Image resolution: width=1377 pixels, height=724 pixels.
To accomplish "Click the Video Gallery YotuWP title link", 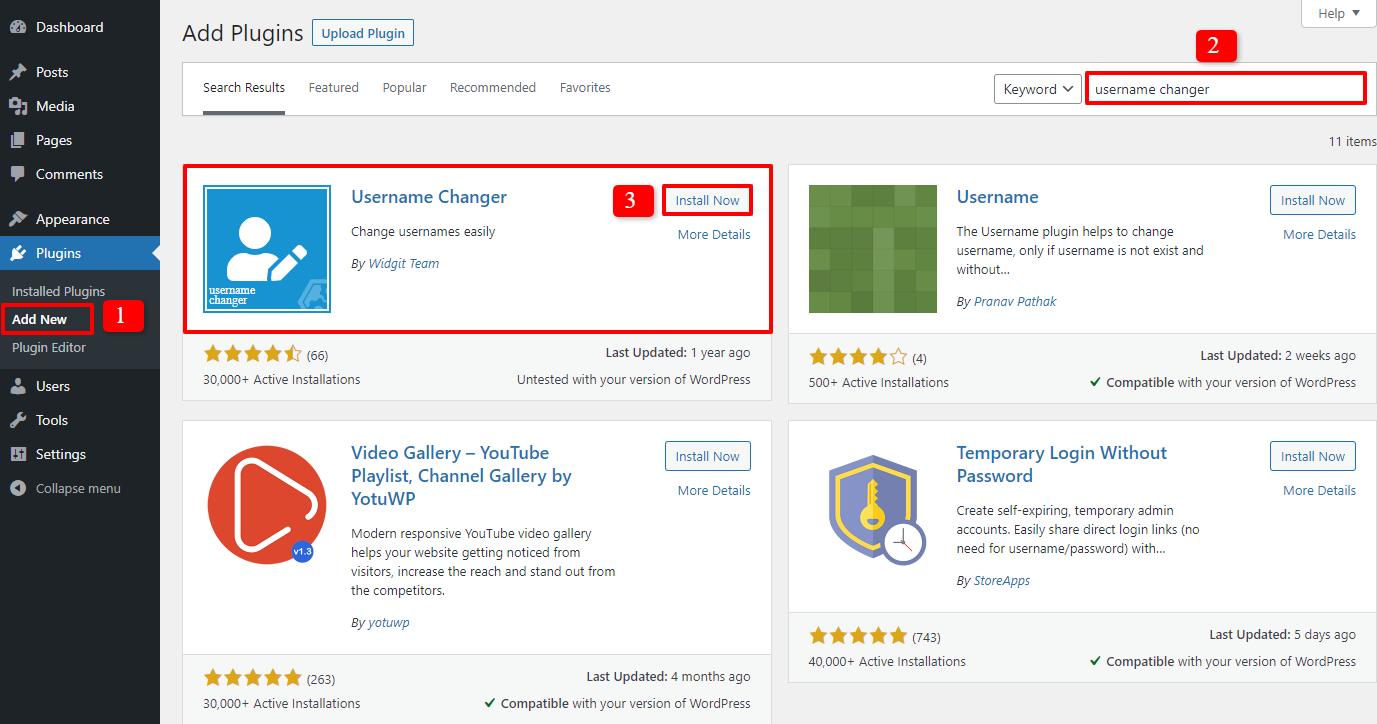I will 461,475.
